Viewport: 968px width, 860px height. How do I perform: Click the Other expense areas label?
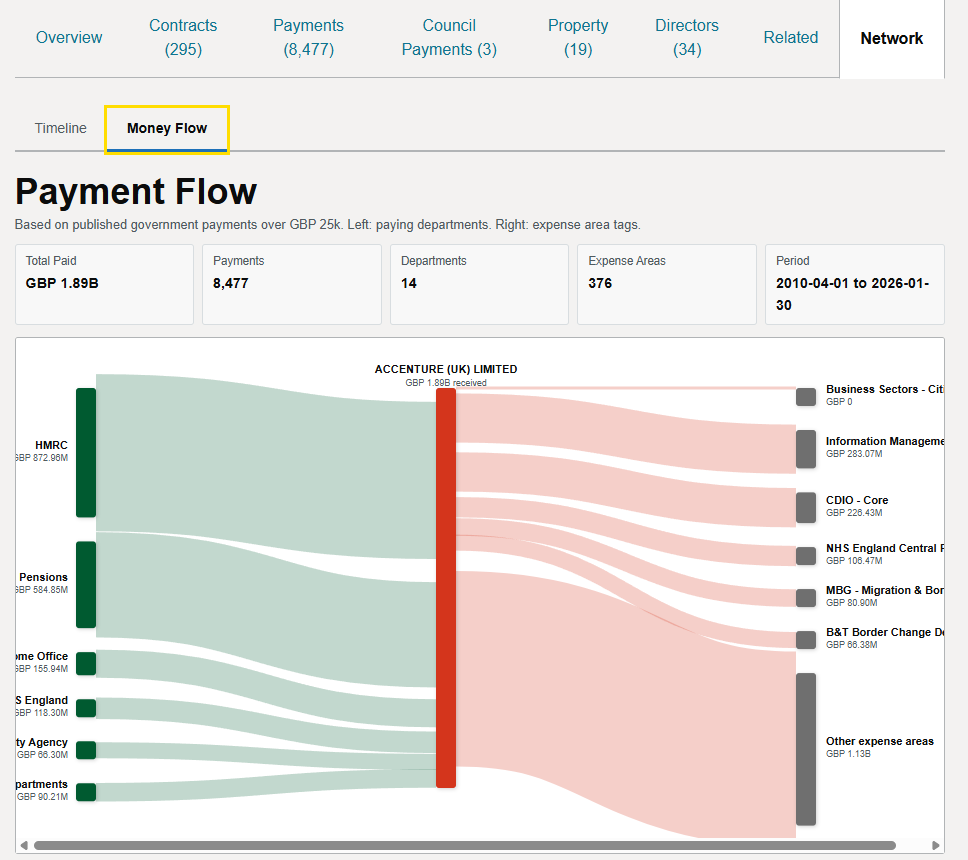pyautogui.click(x=880, y=741)
